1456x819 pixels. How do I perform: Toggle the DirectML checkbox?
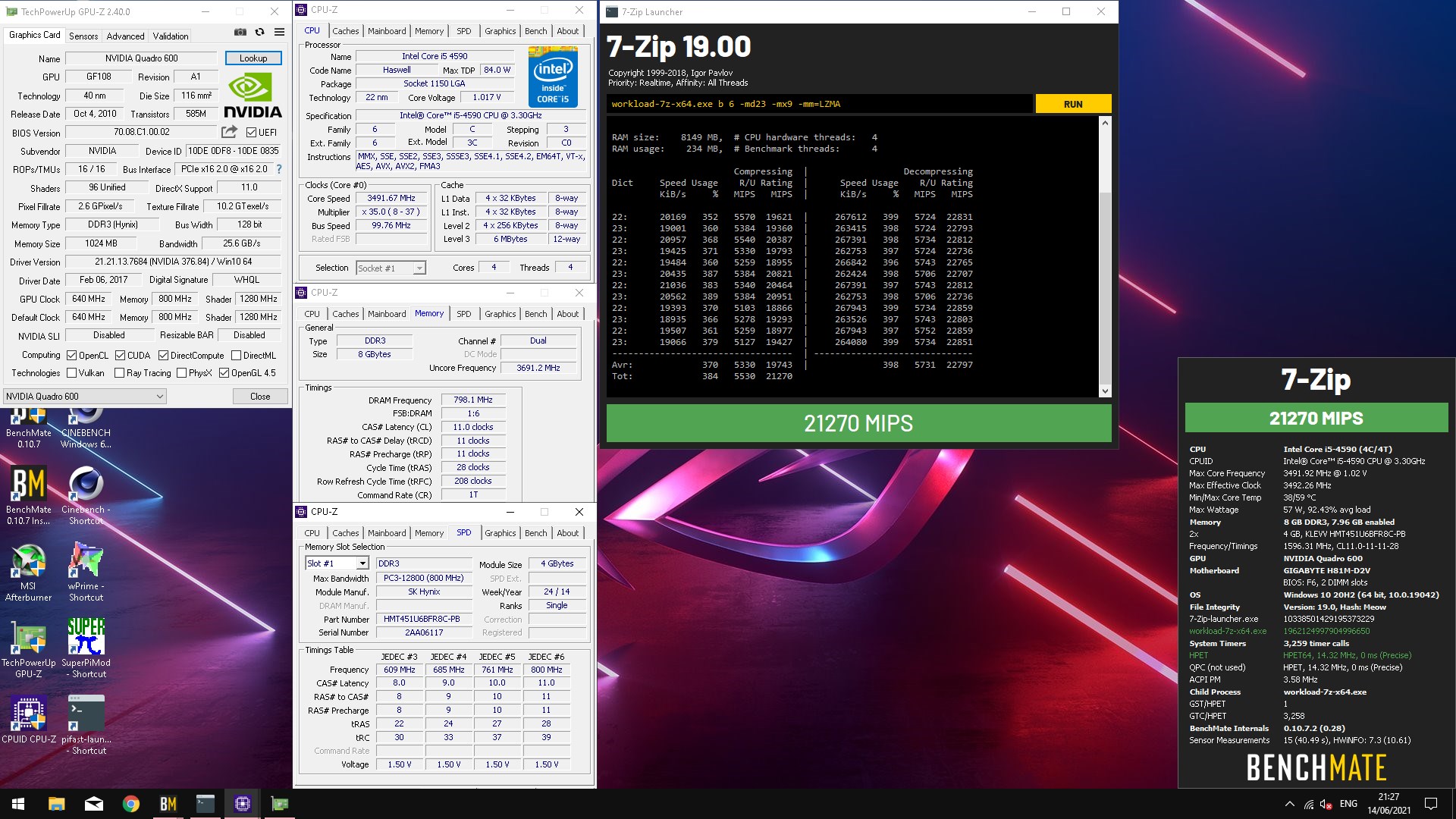click(x=236, y=355)
